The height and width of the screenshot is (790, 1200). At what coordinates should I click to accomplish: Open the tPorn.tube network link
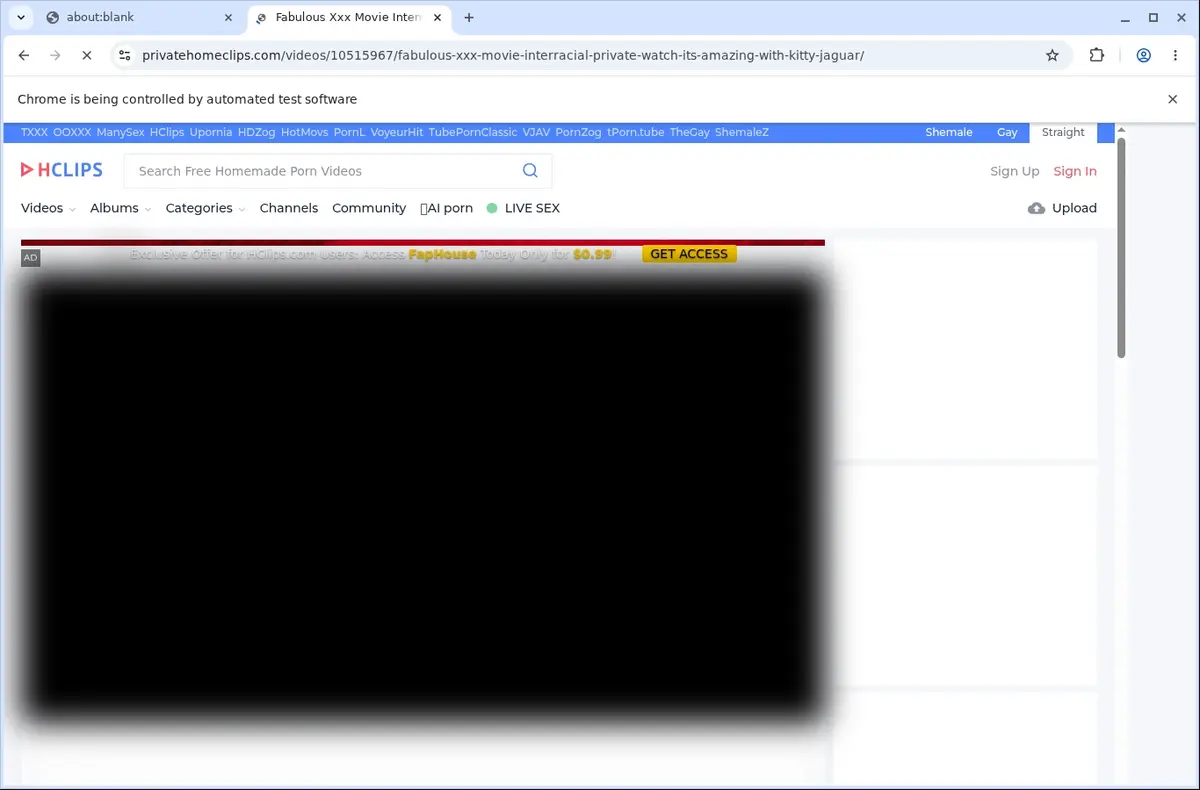(x=635, y=132)
